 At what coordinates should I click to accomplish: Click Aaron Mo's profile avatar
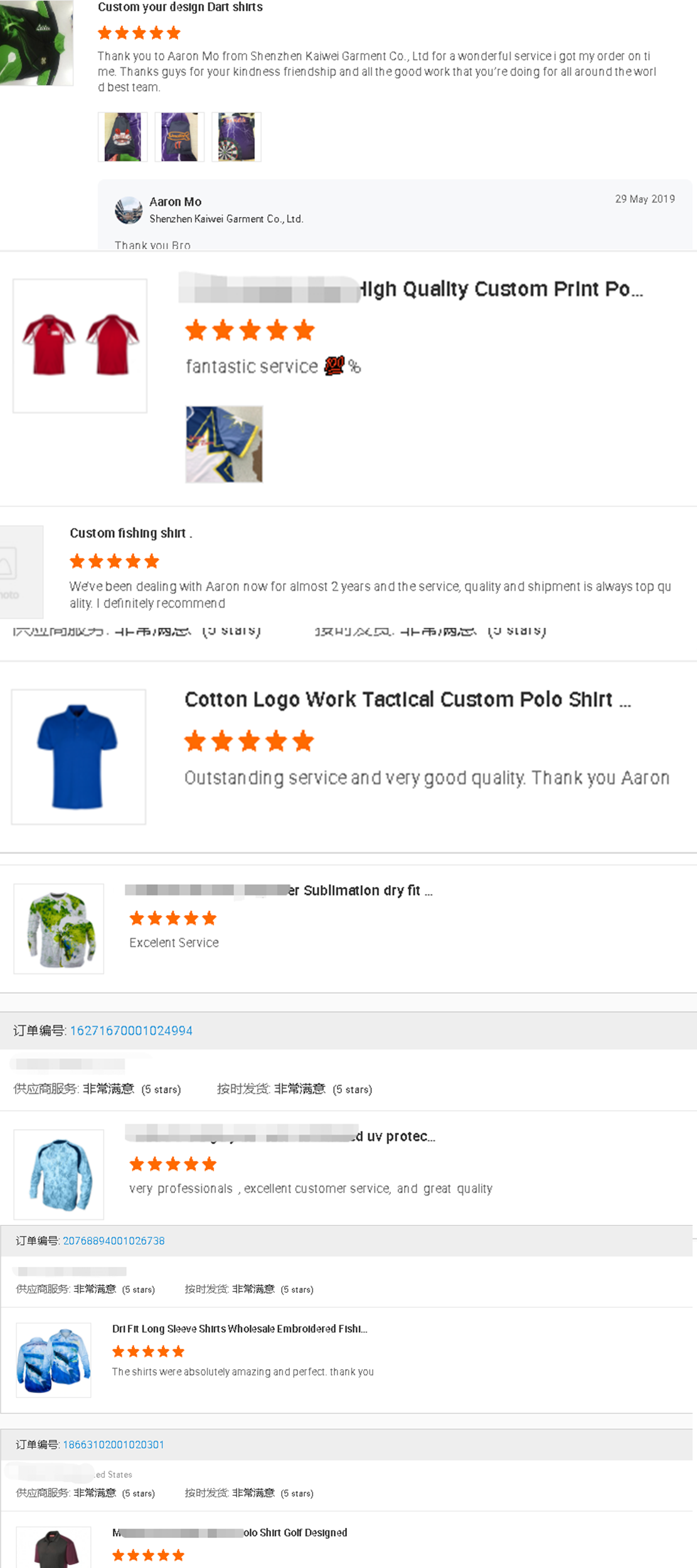(x=129, y=210)
